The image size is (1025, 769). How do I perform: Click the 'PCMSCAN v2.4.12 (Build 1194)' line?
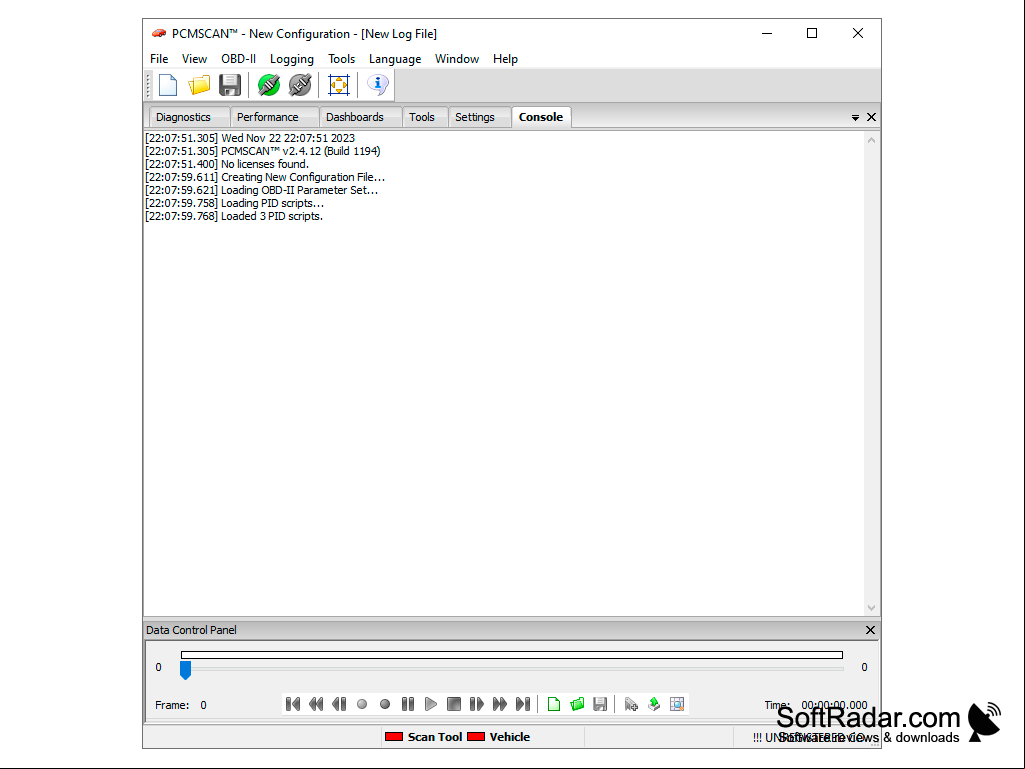[263, 151]
